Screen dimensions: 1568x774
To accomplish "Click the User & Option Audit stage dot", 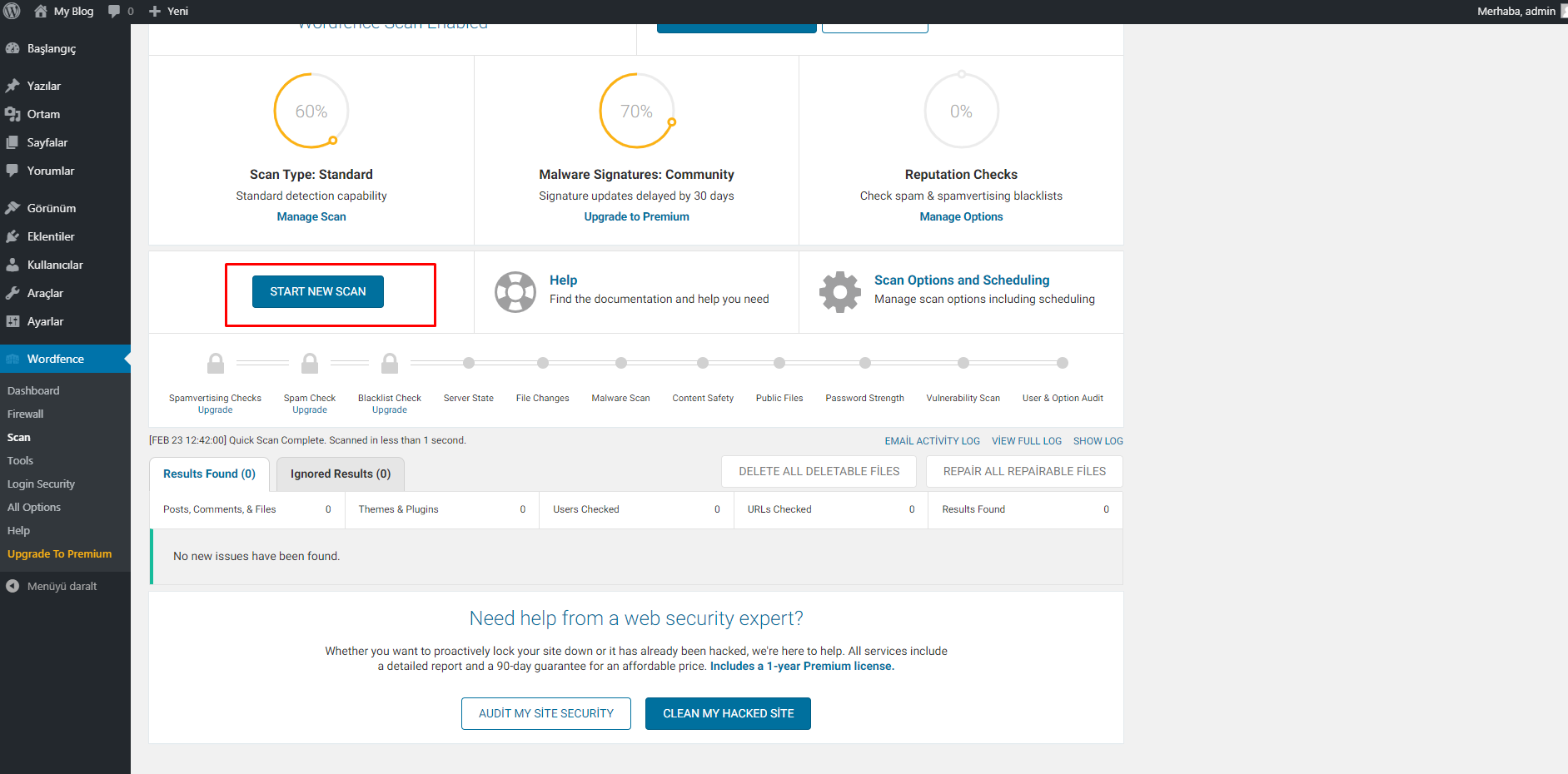I will click(1063, 363).
